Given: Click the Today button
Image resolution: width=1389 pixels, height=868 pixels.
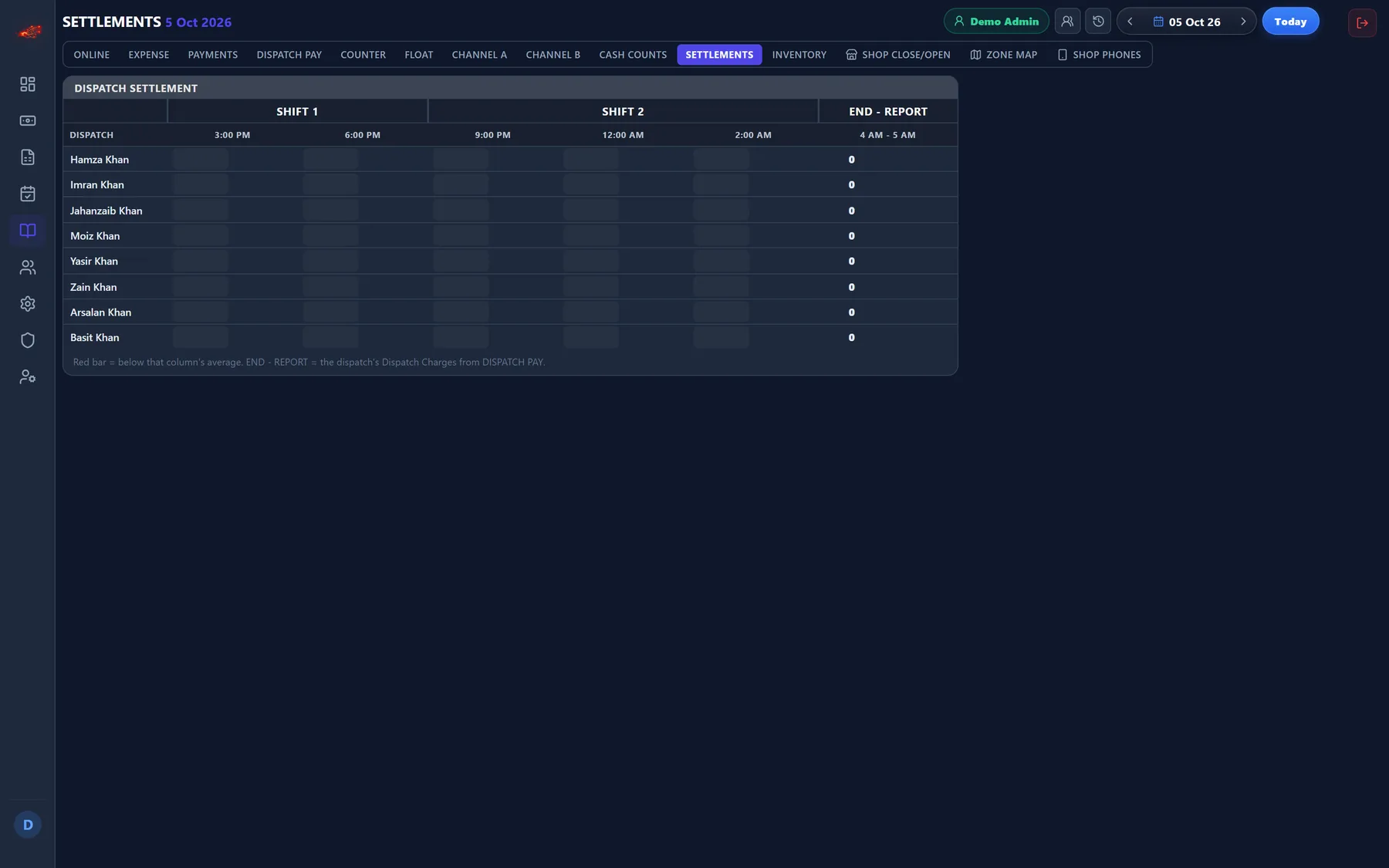Looking at the screenshot, I should (x=1290, y=22).
